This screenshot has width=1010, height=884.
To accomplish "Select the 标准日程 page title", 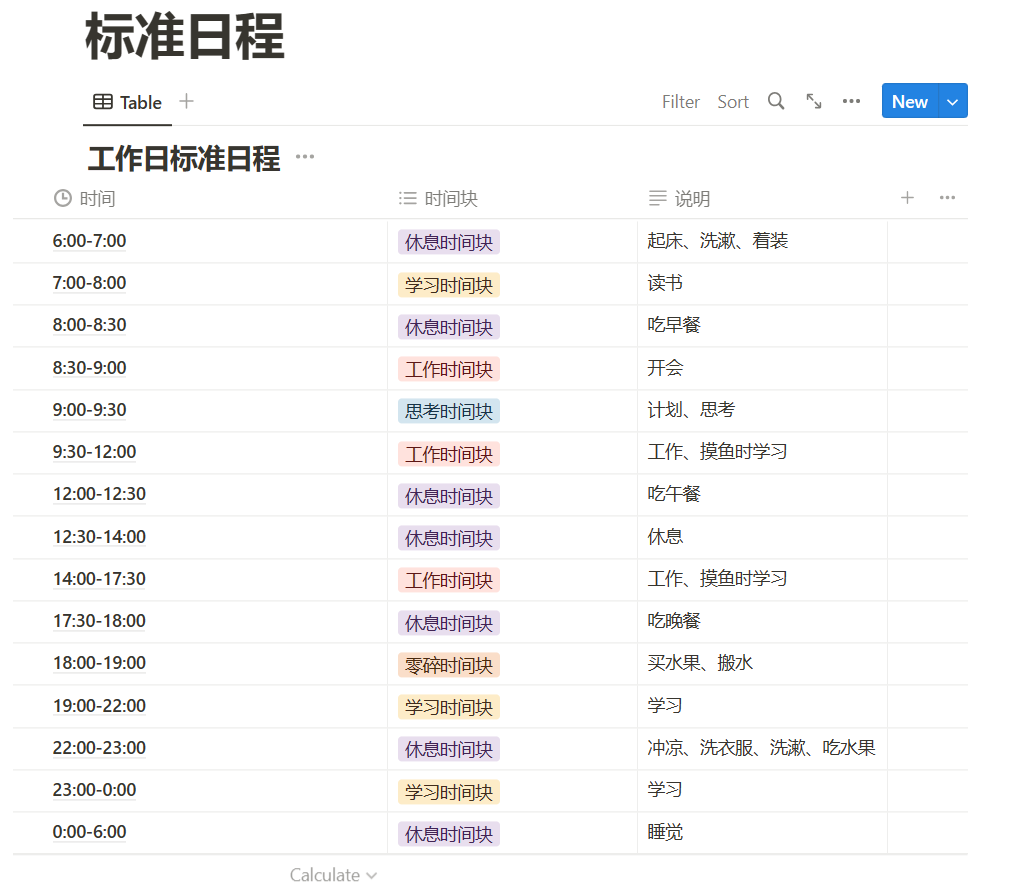I will 185,37.
